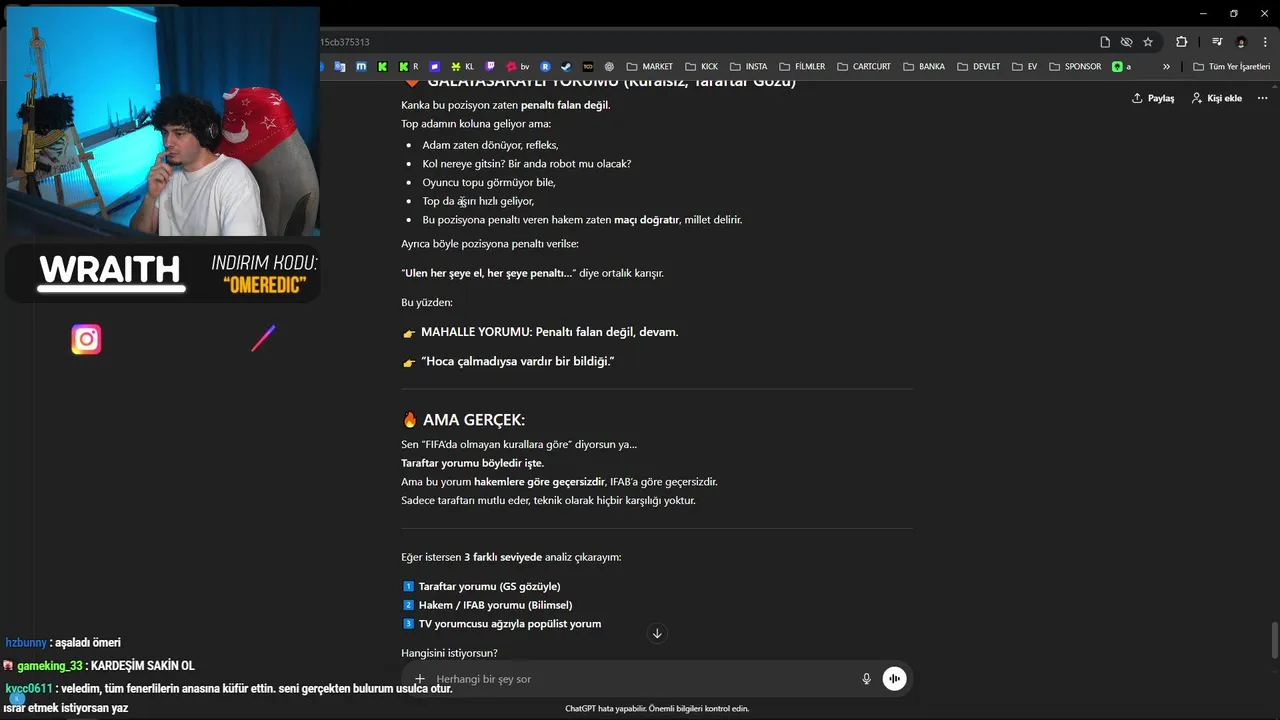Open the SPONSOR bookmarks folder

[x=1075, y=67]
